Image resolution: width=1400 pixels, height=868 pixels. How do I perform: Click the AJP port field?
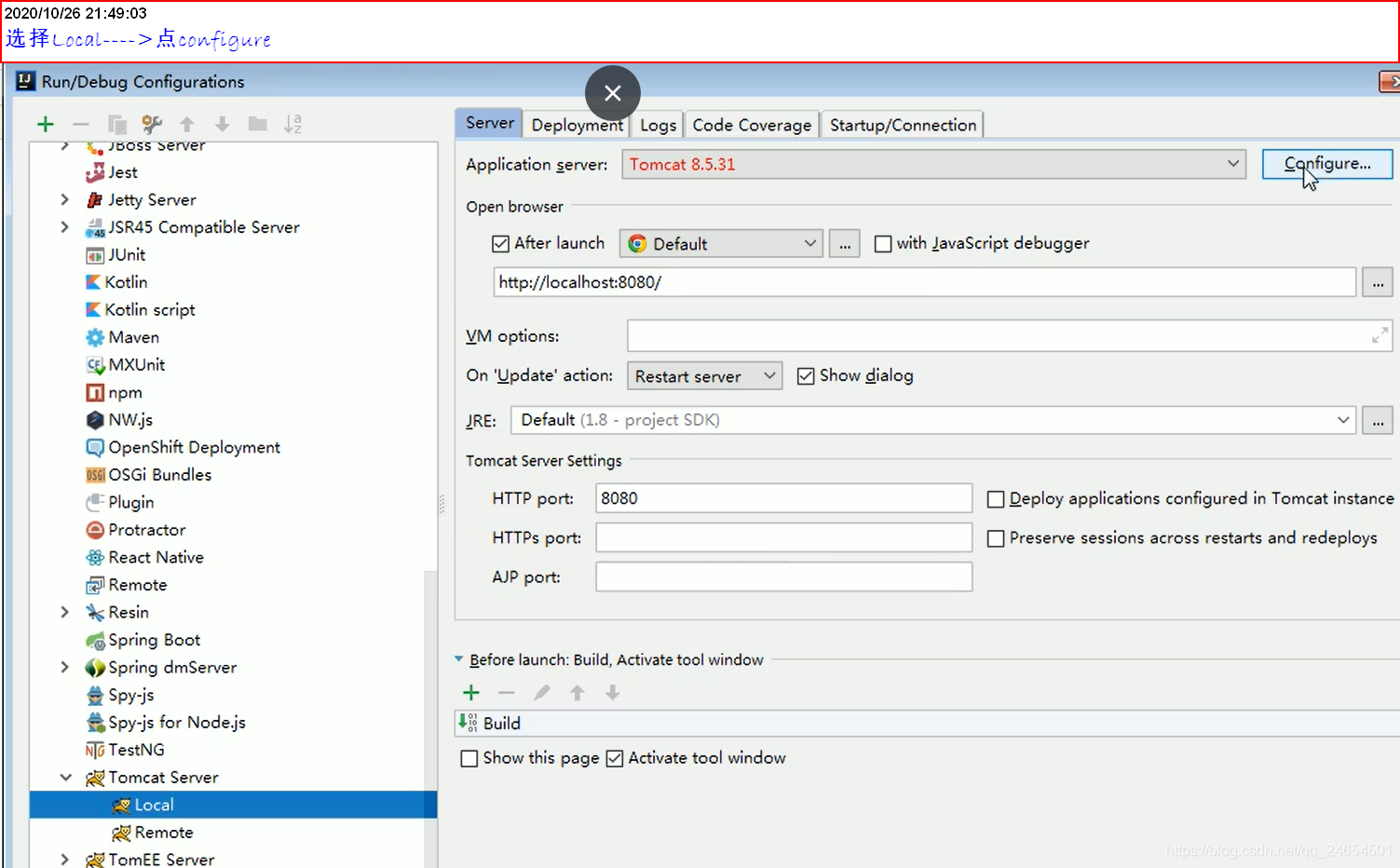tap(784, 576)
